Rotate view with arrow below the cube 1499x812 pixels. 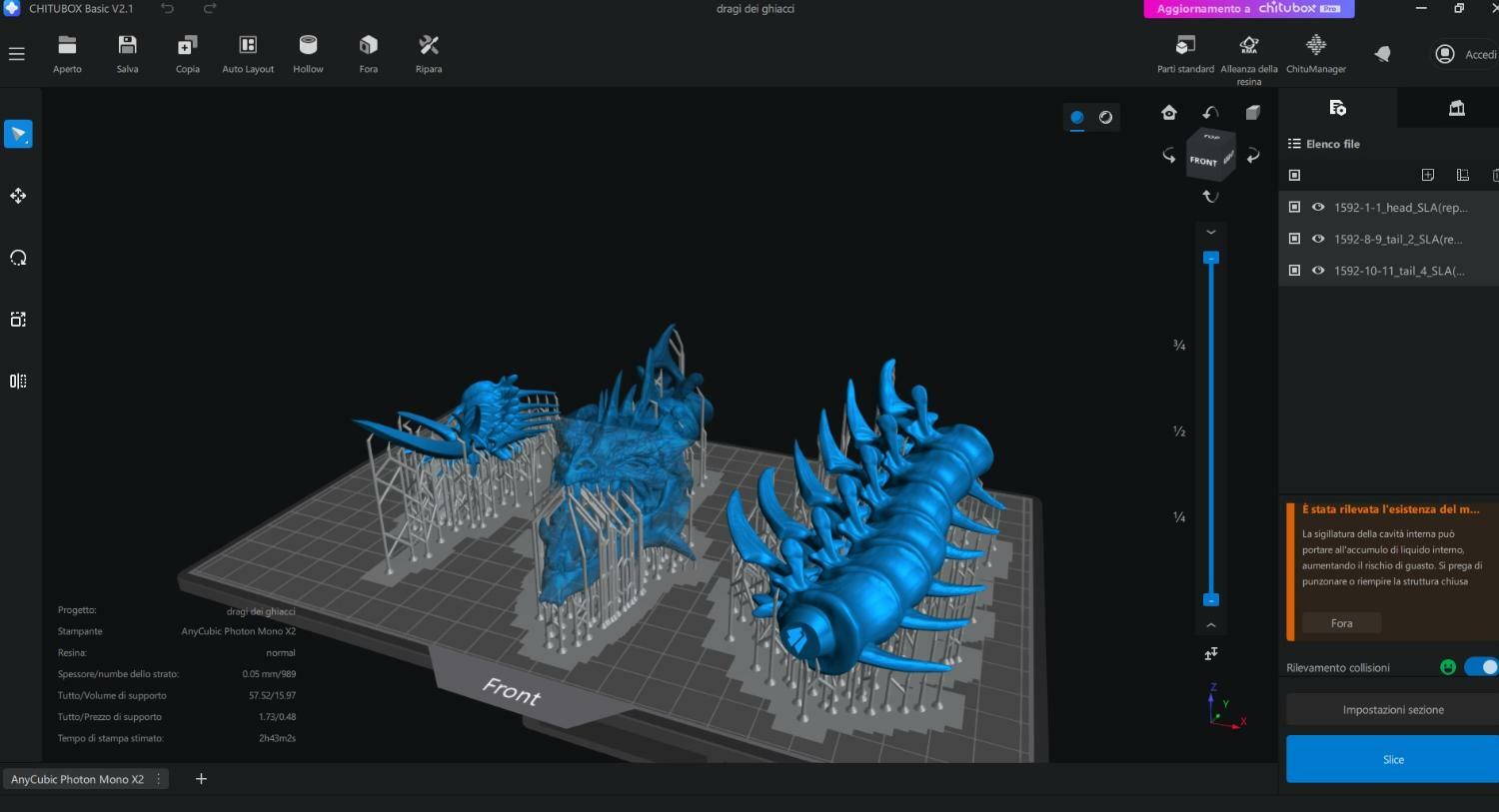point(1210,197)
